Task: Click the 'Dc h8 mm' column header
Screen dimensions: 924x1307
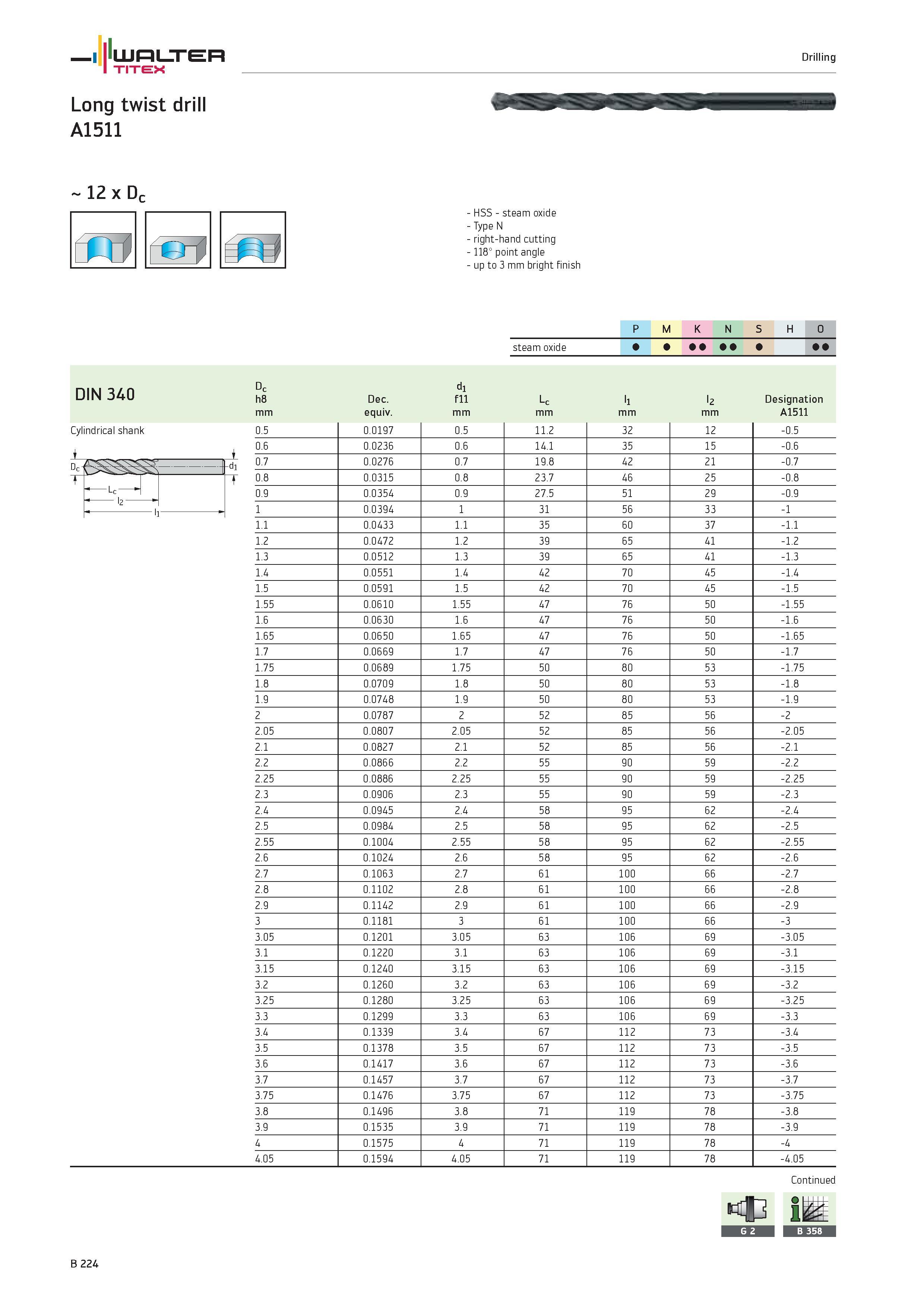Action: [263, 399]
